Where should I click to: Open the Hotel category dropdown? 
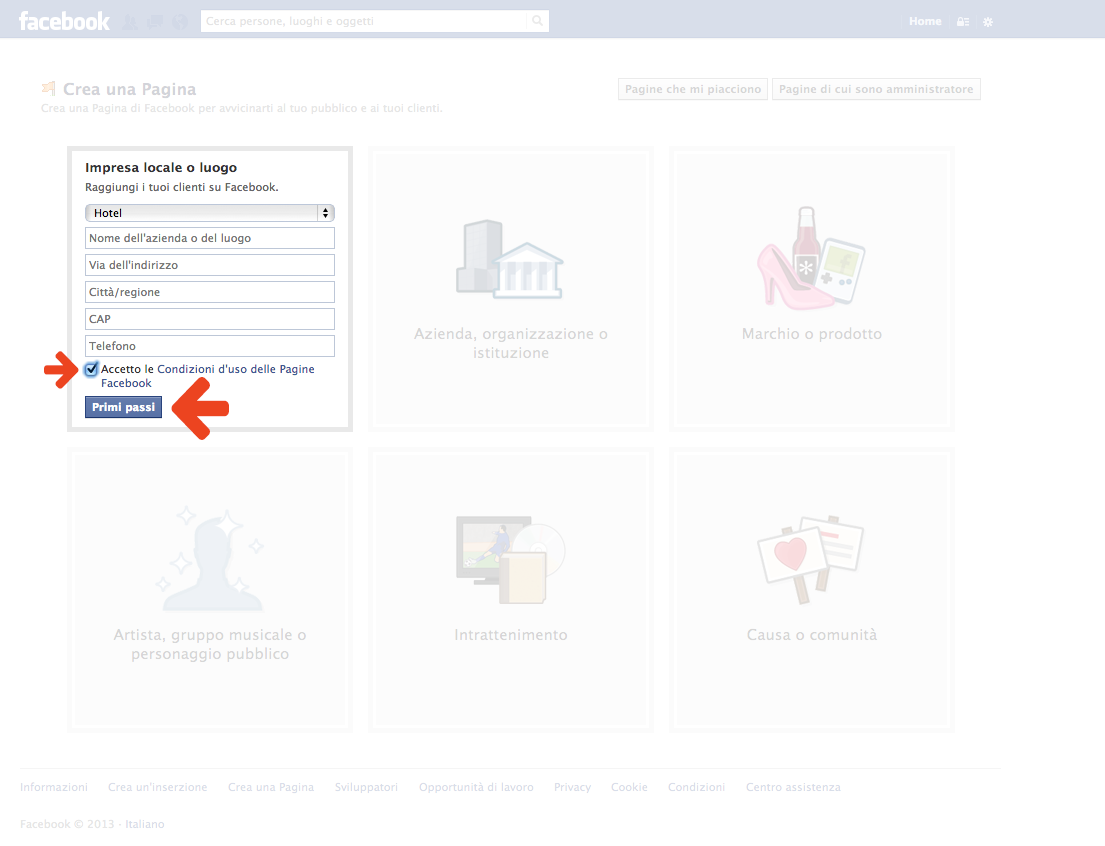[x=210, y=213]
